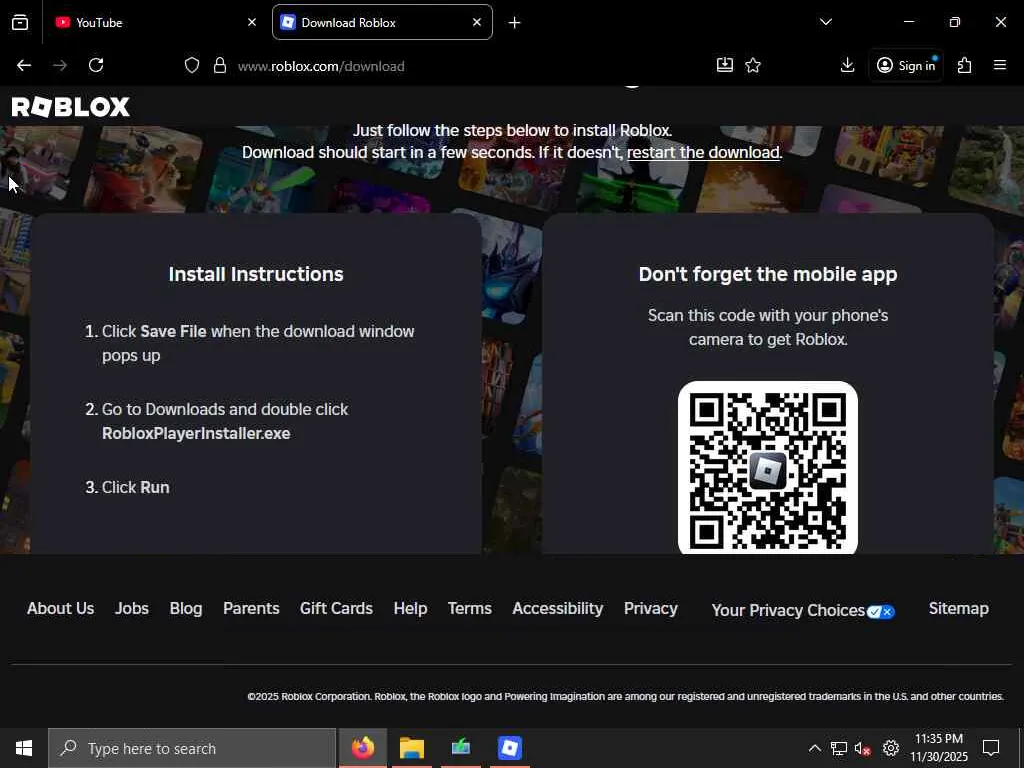Open the Roblox app in the taskbar
Screen dimensions: 1024x768
(x=509, y=748)
